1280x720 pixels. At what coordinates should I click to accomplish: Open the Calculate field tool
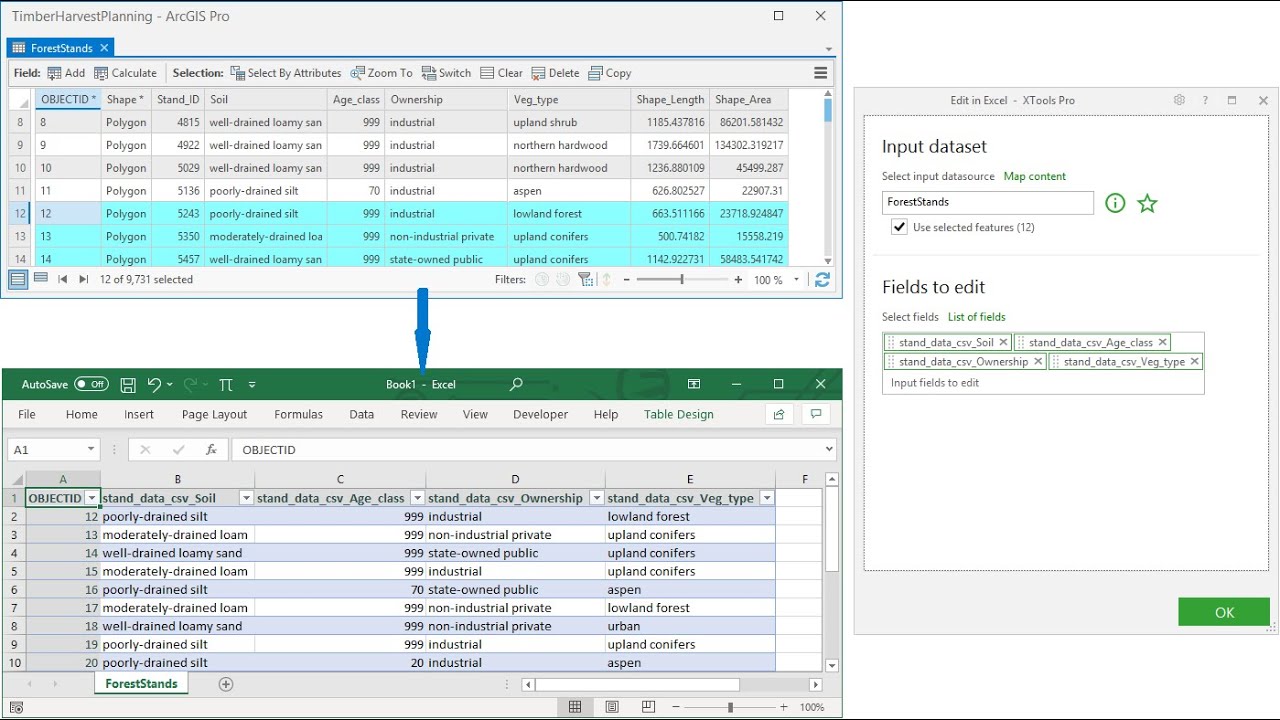point(125,73)
